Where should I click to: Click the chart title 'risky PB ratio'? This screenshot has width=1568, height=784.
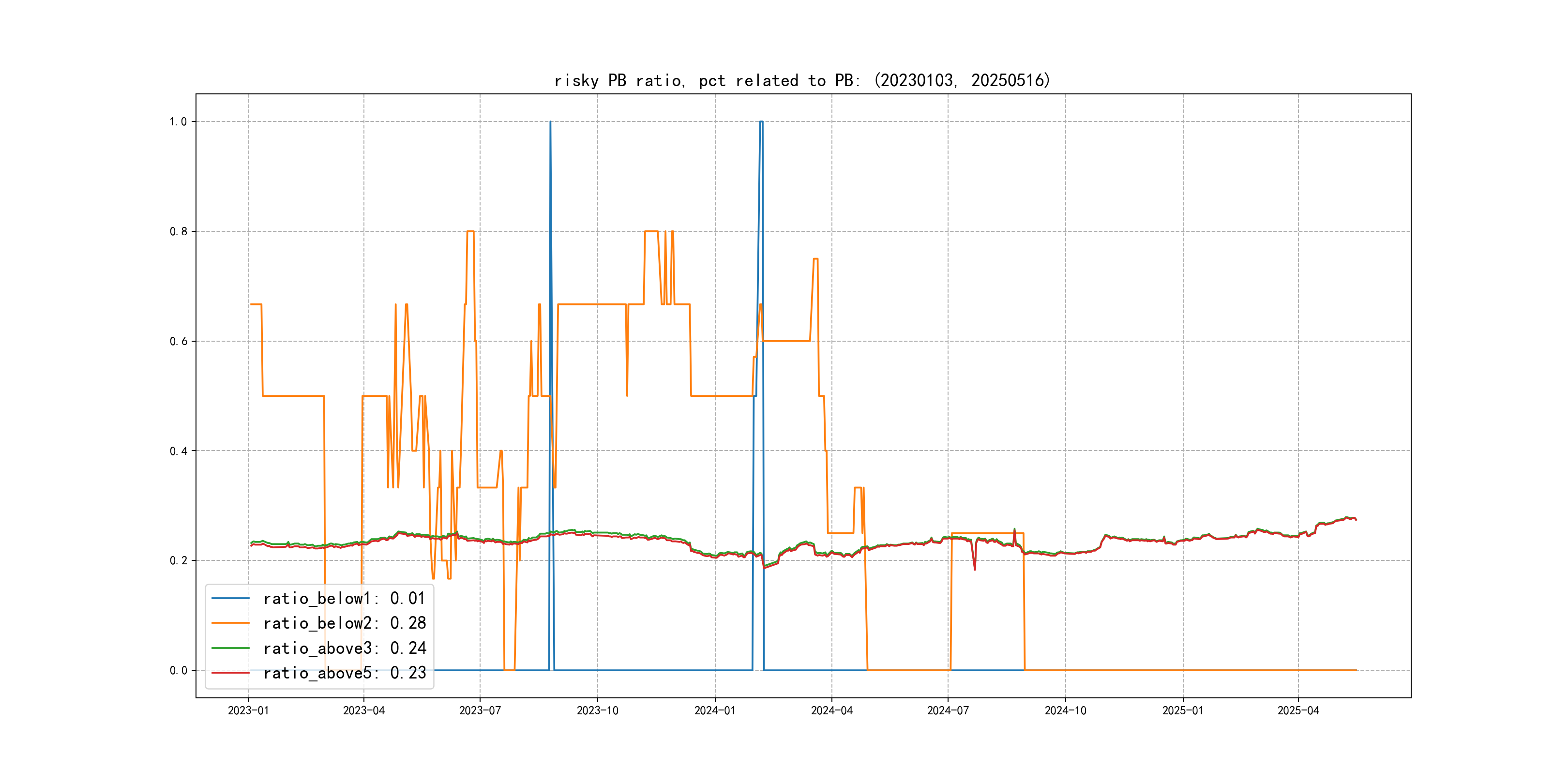802,80
